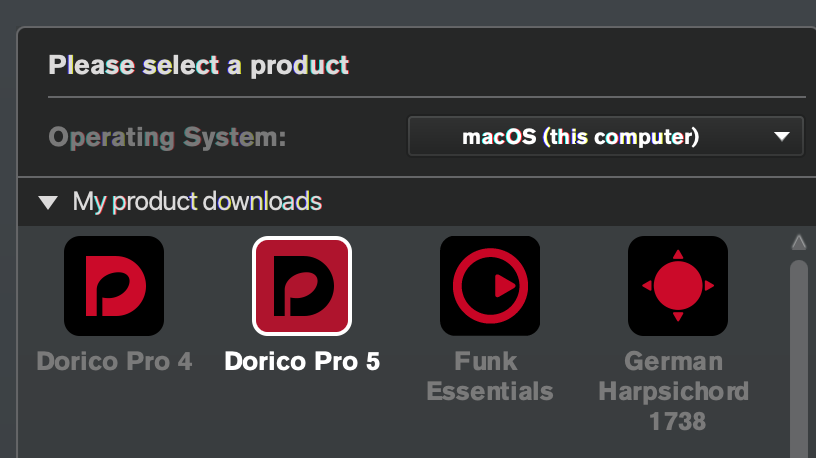Collapse the My product downloads section
The image size is (816, 458).
(x=47, y=203)
